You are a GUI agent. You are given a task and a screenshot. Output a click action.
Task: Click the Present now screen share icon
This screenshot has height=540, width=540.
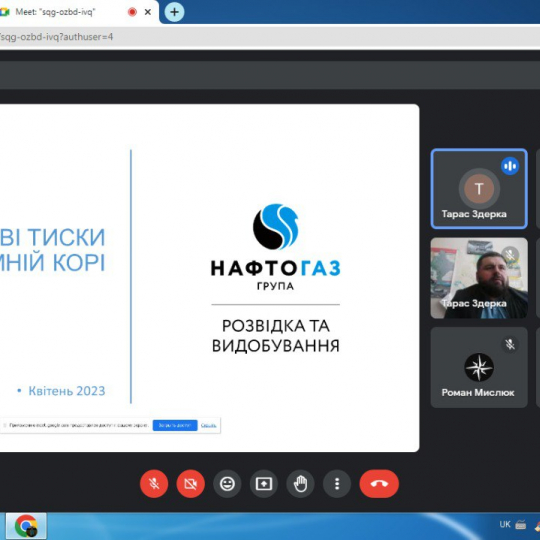pyautogui.click(x=264, y=484)
